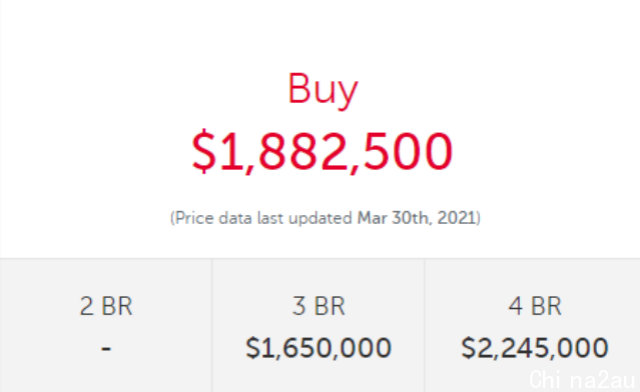Click the 'Mar 30th' date text
640x392 pixels.
[393, 218]
